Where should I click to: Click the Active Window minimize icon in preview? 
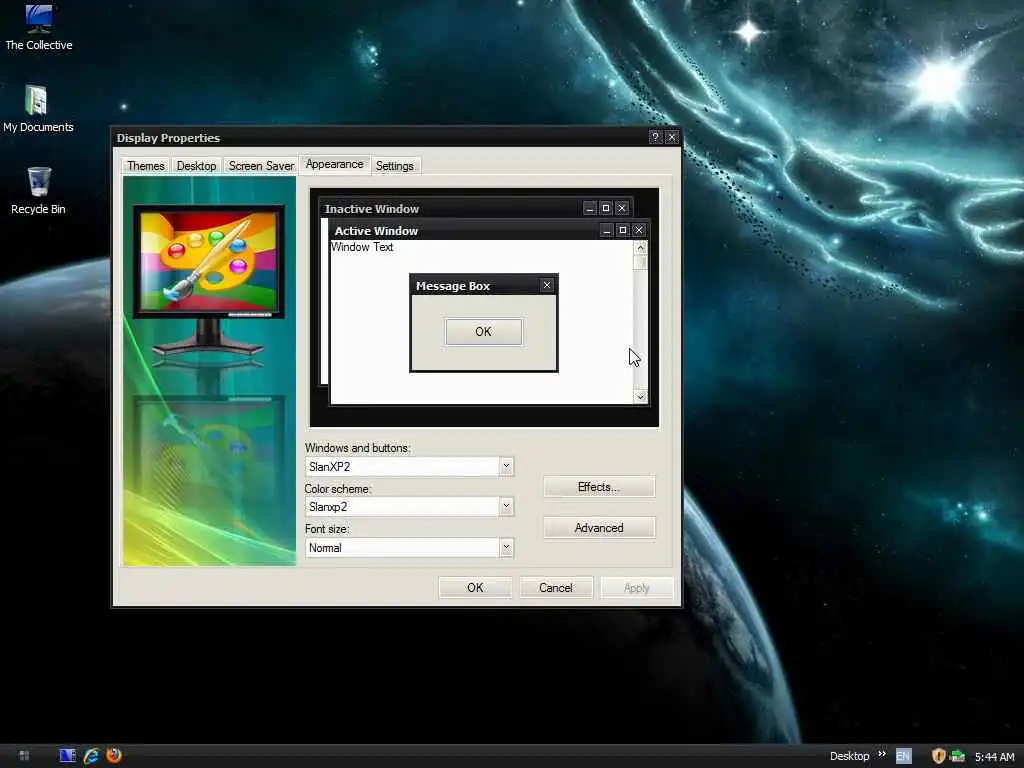[607, 231]
